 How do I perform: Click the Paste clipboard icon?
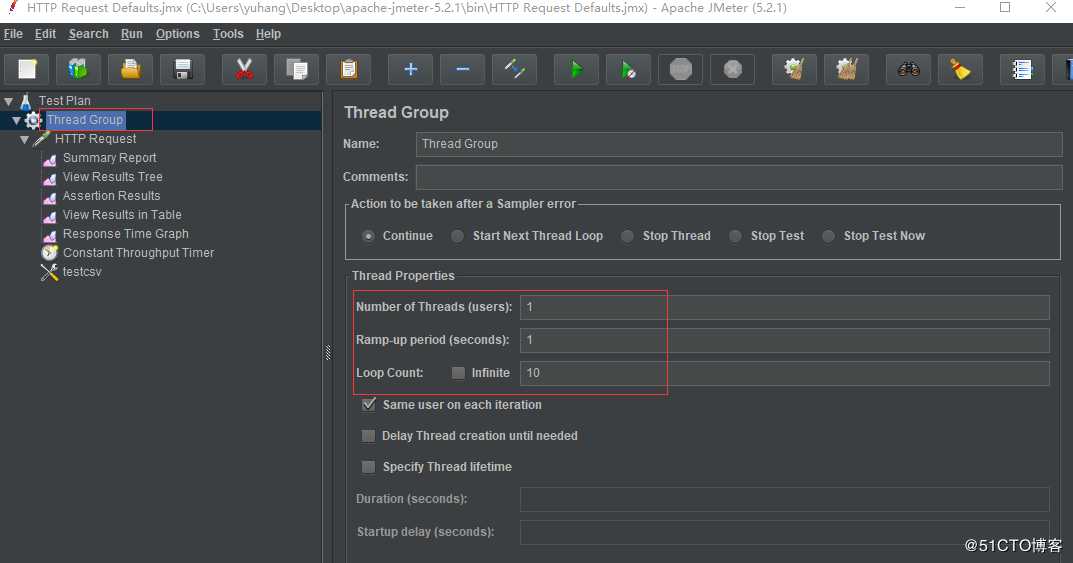tap(348, 69)
